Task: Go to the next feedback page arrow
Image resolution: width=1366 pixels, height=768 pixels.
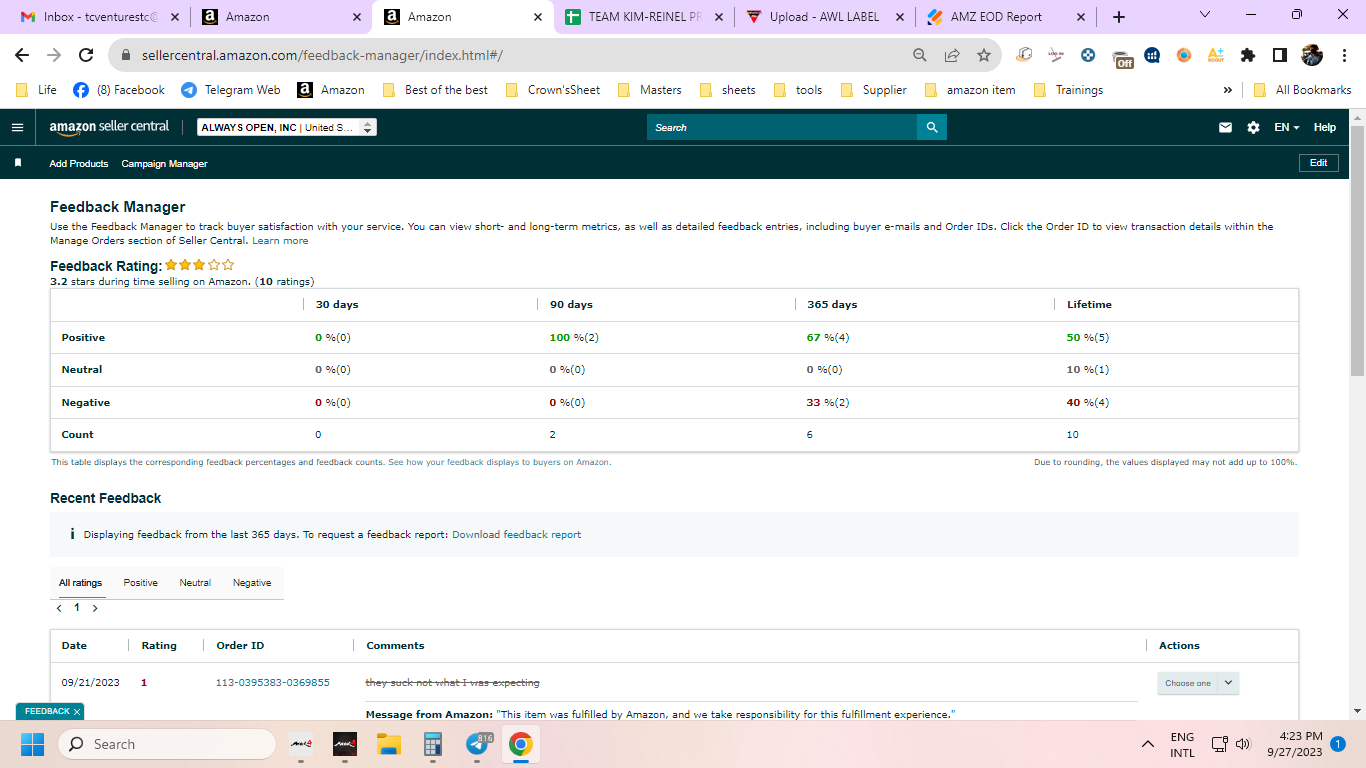Action: click(x=95, y=608)
